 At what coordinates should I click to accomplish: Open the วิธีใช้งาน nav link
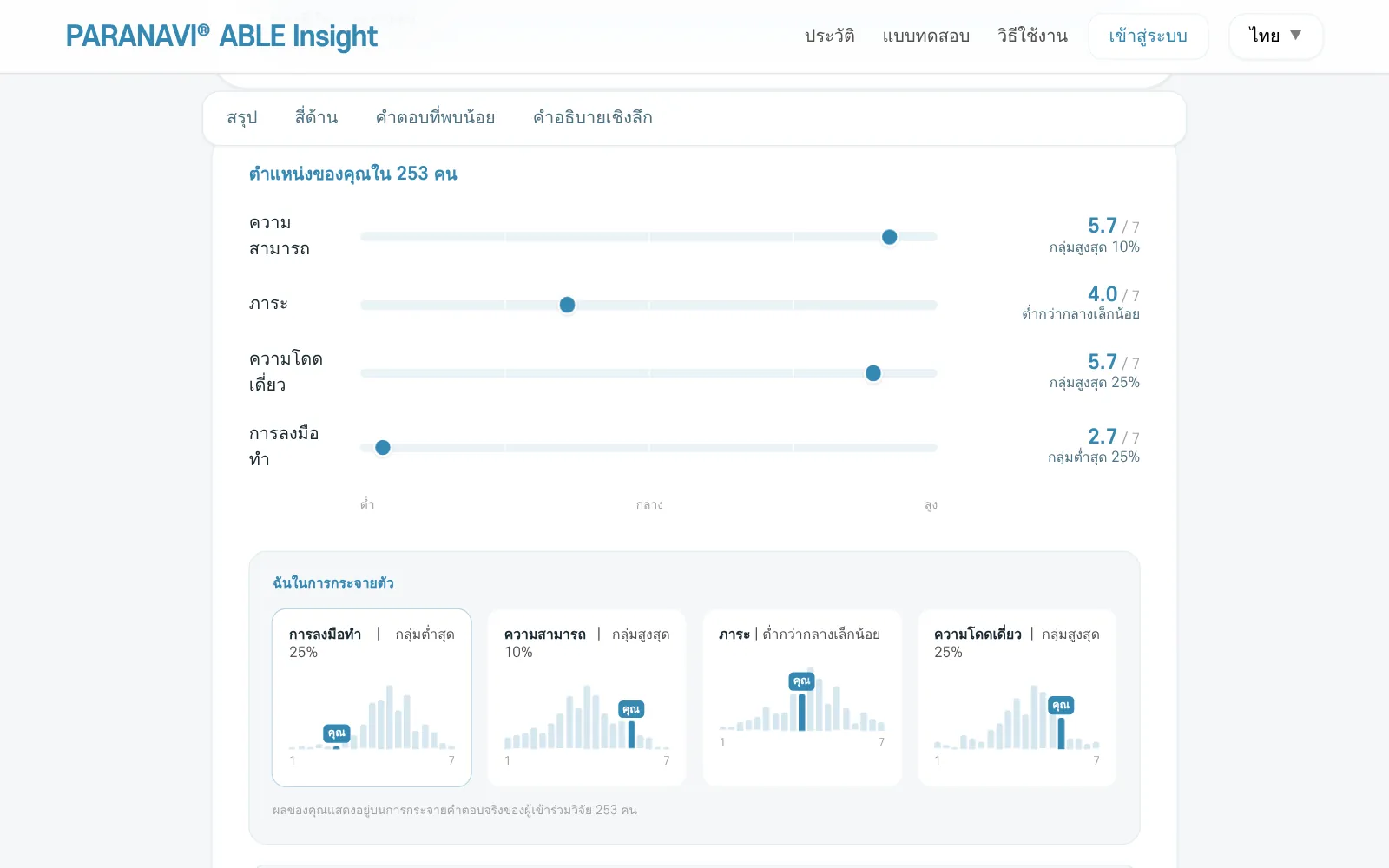(x=1032, y=36)
